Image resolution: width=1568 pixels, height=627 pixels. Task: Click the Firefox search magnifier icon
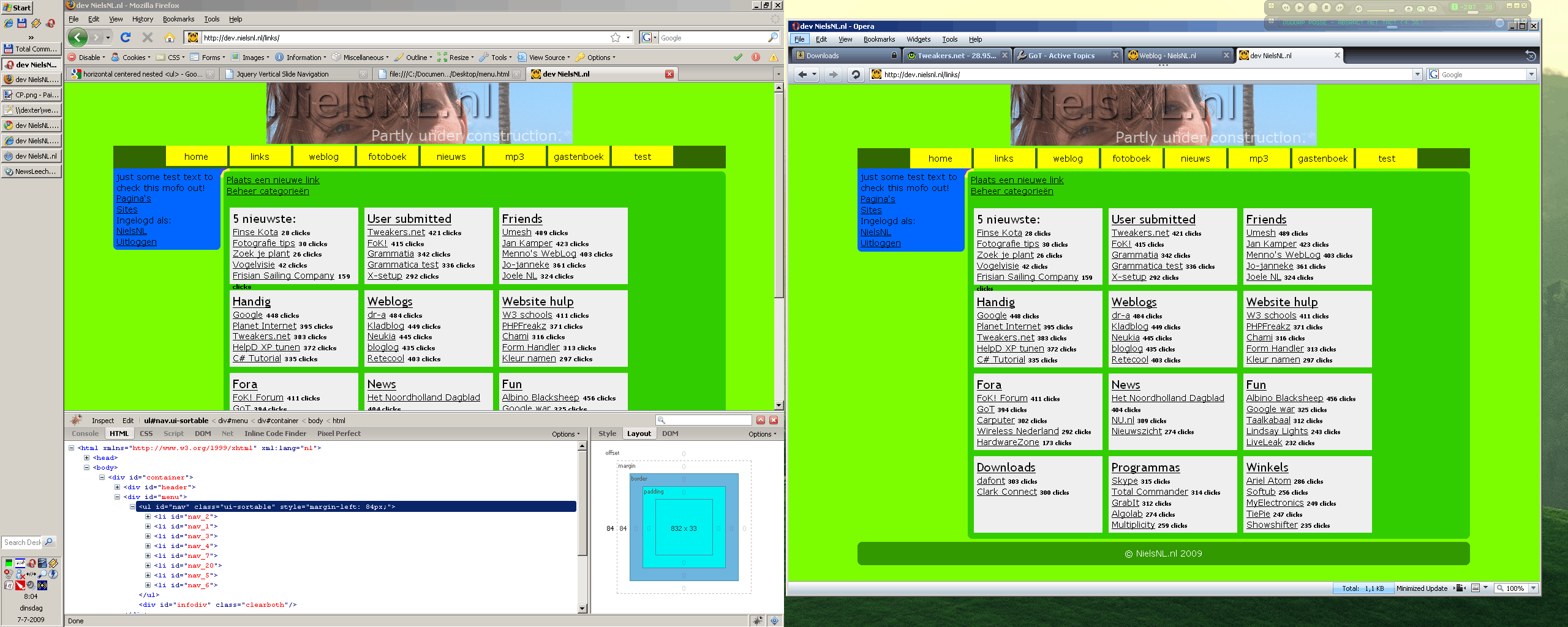click(x=773, y=37)
